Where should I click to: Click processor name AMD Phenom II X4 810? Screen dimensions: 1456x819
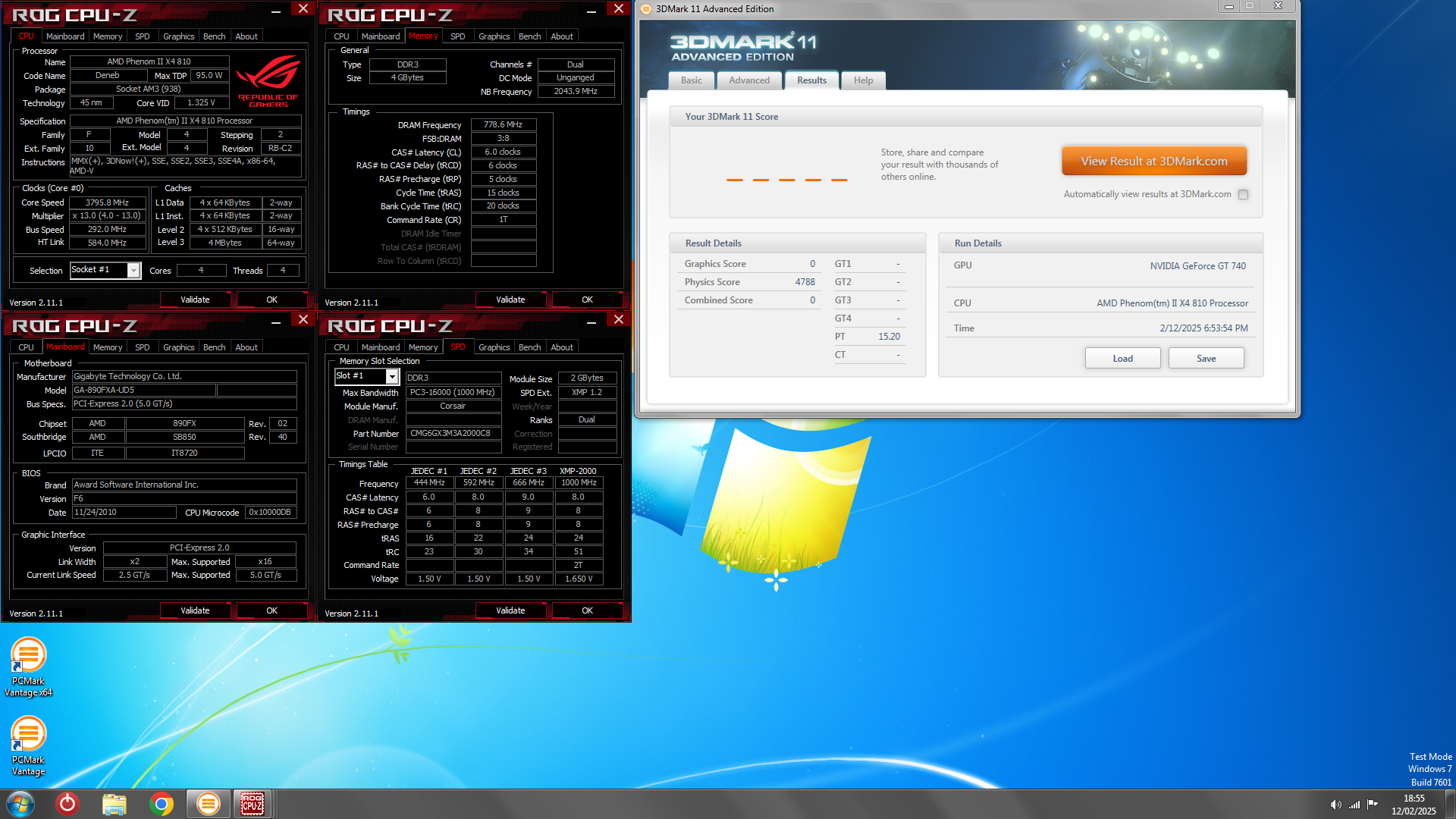pos(149,62)
